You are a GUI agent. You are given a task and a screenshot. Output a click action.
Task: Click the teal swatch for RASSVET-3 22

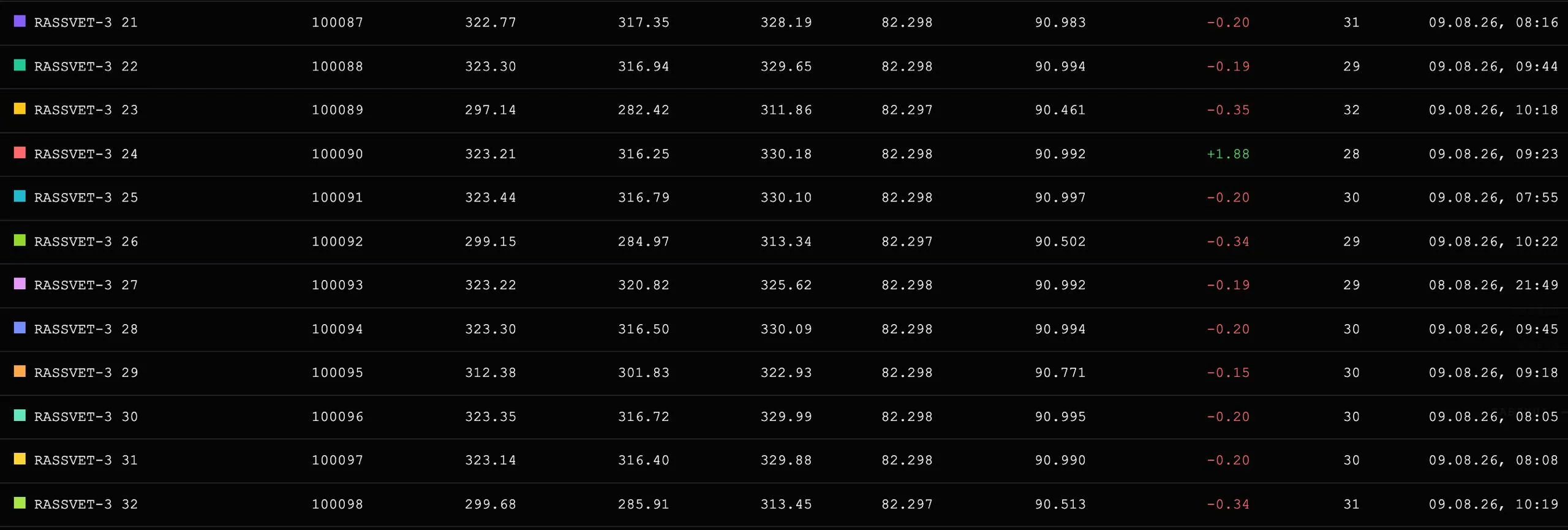pos(20,65)
